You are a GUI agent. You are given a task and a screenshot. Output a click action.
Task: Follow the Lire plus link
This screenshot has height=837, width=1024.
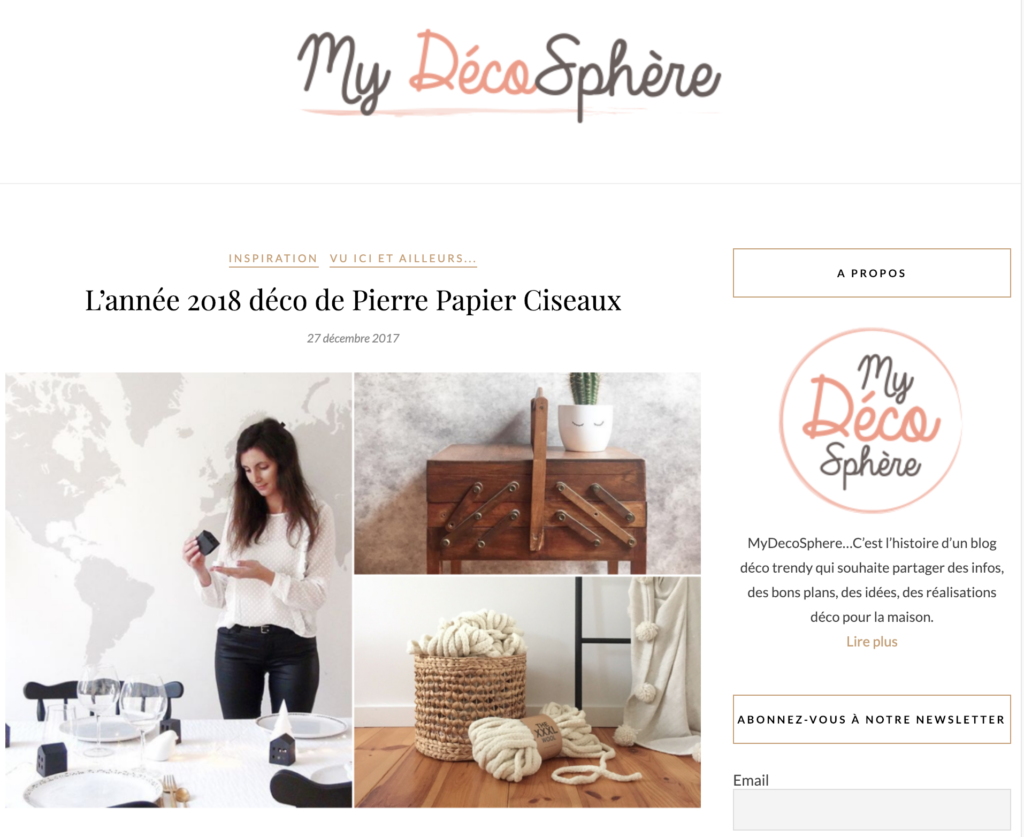[872, 642]
